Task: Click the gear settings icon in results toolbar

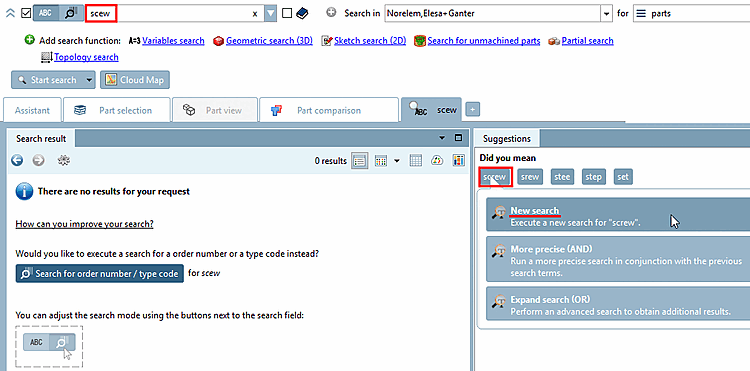Action: [64, 161]
